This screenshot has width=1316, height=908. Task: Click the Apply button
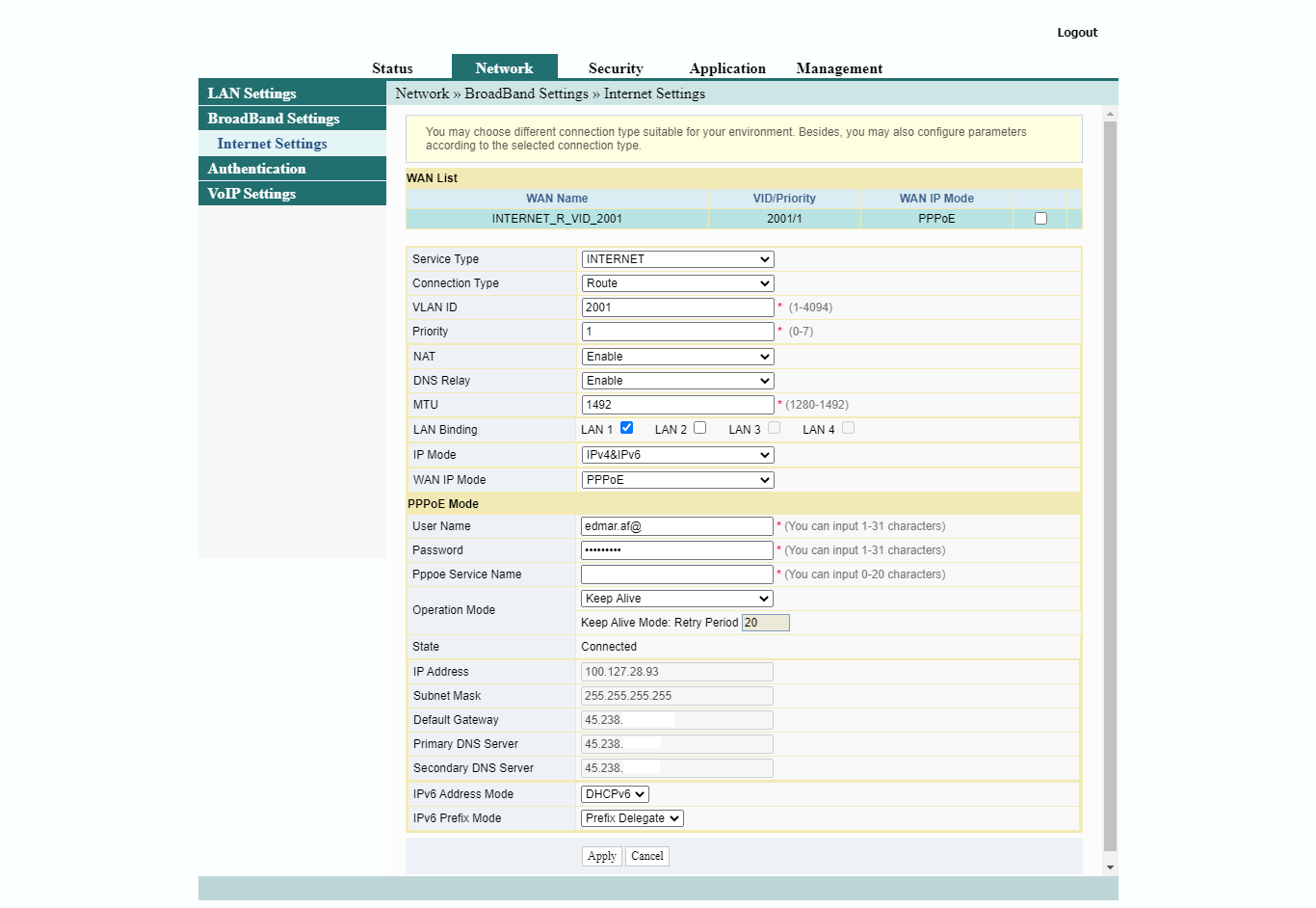click(x=601, y=856)
